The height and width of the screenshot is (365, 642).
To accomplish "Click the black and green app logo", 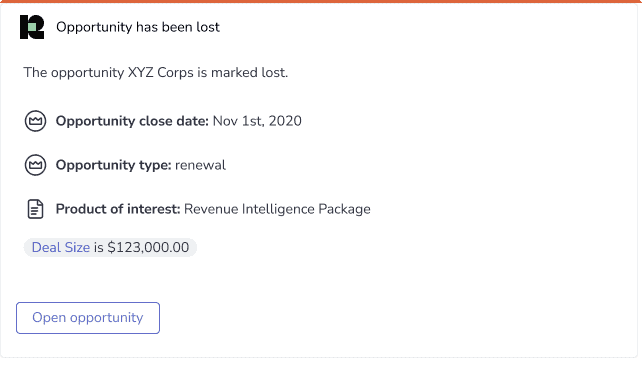I will coord(32,27).
